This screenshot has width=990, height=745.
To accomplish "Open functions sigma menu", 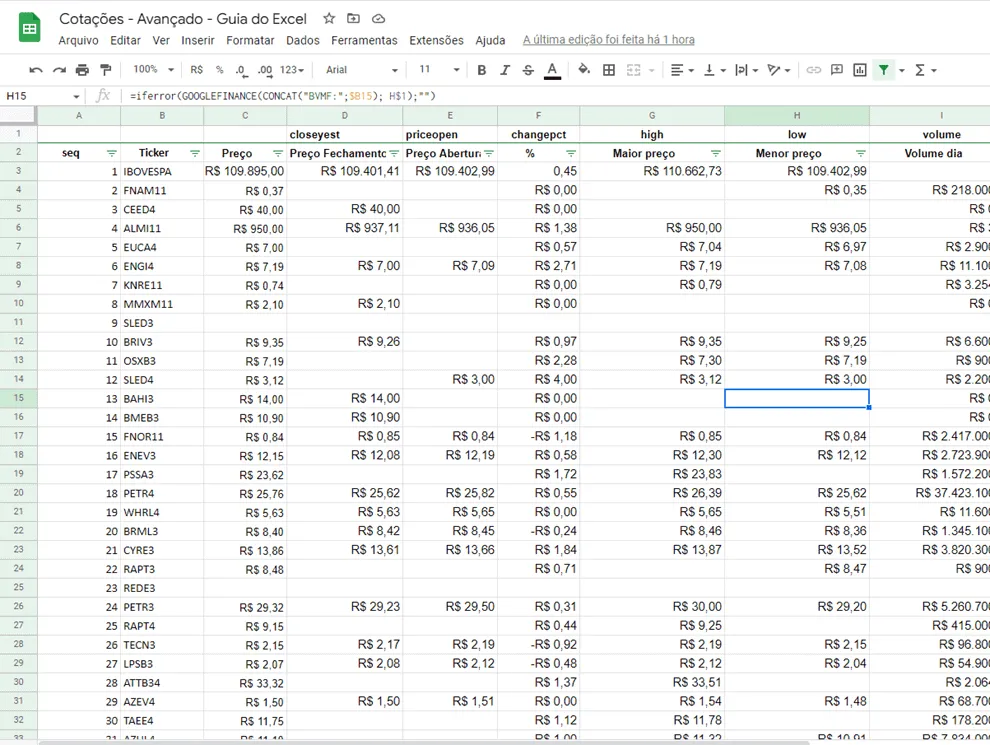I will tap(925, 70).
